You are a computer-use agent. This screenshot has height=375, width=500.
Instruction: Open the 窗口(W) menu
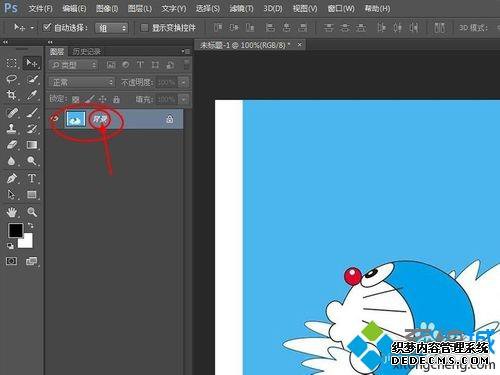tap(341, 8)
